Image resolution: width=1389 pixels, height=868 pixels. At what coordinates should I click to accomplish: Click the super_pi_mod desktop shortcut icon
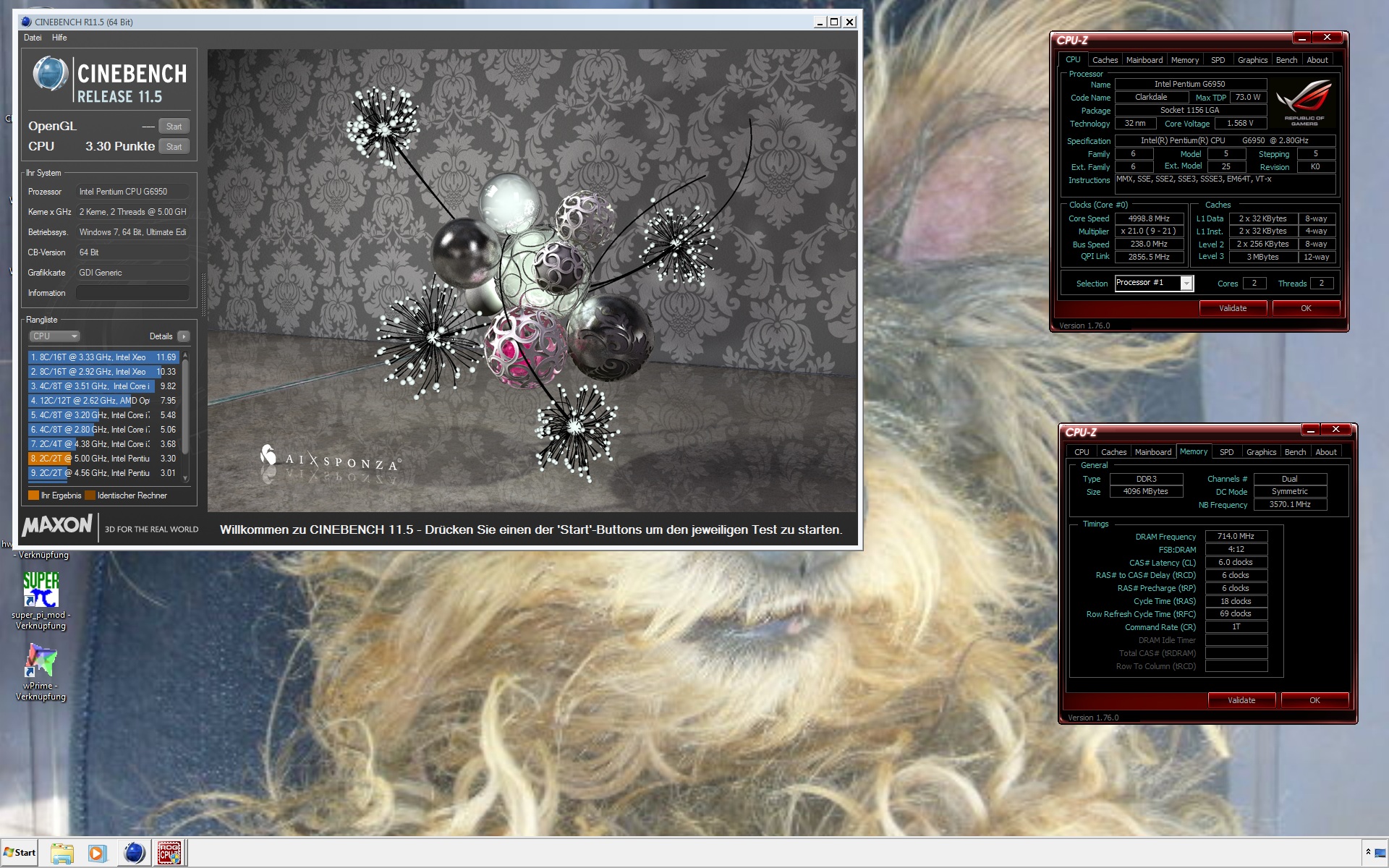point(41,589)
